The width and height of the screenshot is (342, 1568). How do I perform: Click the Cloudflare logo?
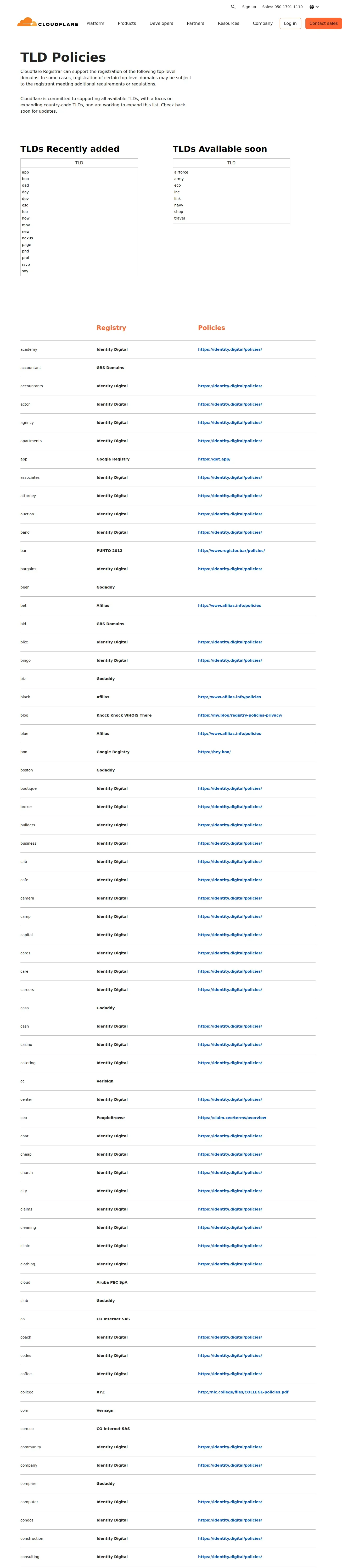tap(48, 23)
